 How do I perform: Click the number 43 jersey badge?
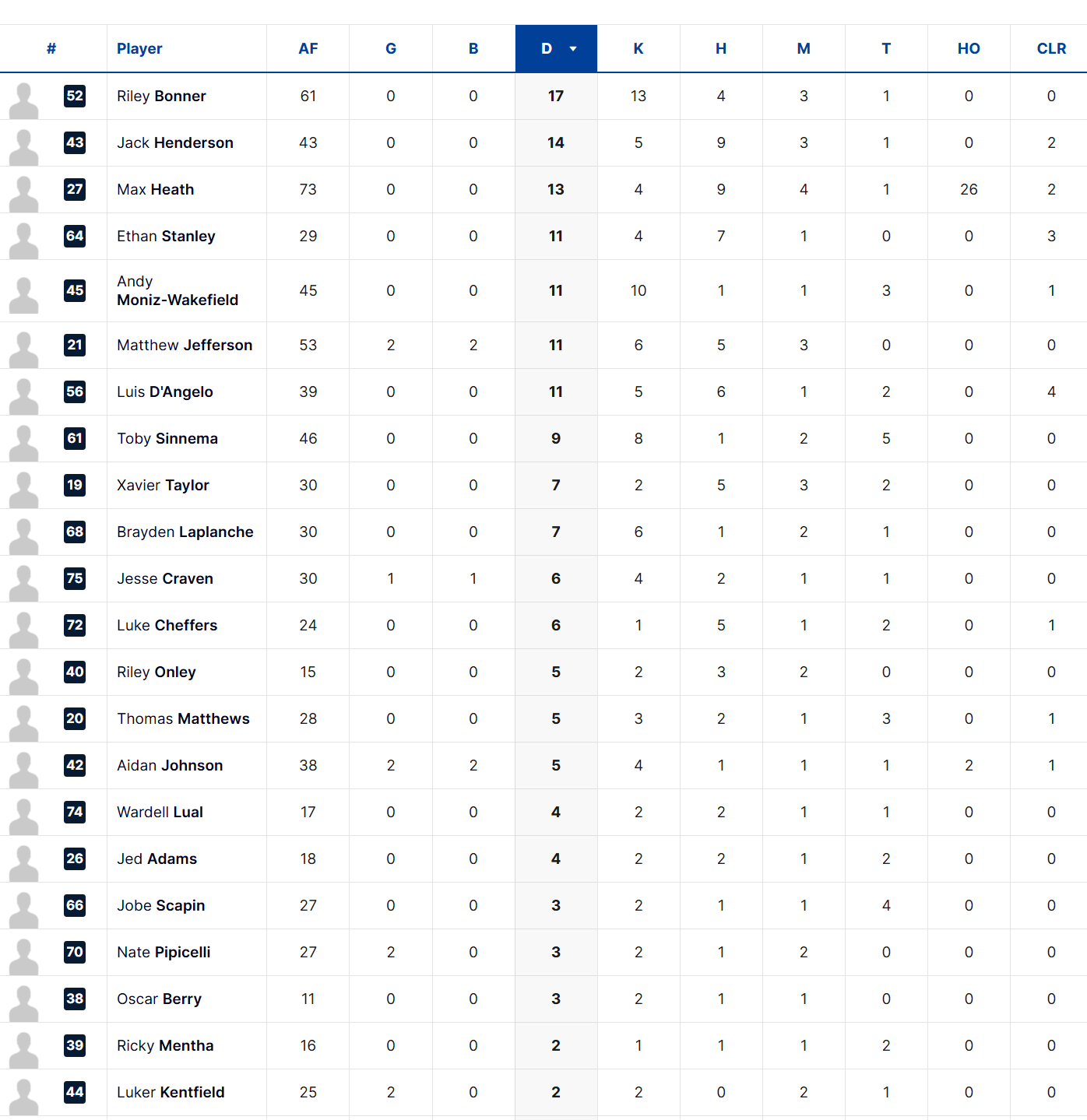point(75,142)
